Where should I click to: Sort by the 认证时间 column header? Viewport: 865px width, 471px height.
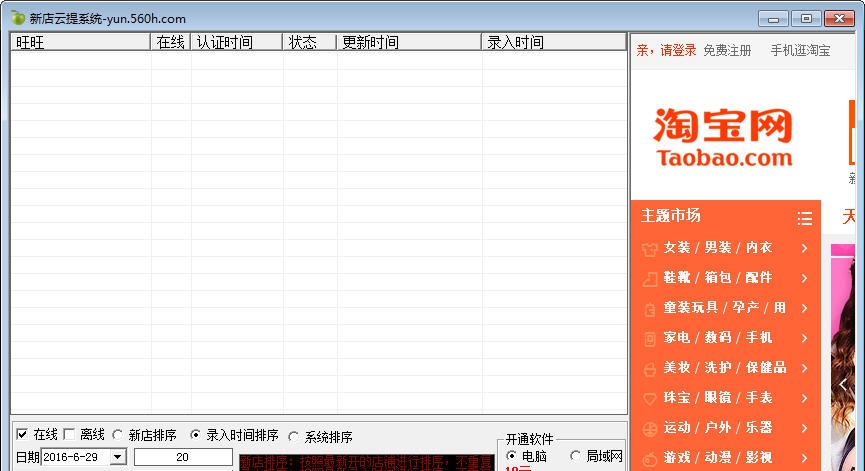[236, 42]
